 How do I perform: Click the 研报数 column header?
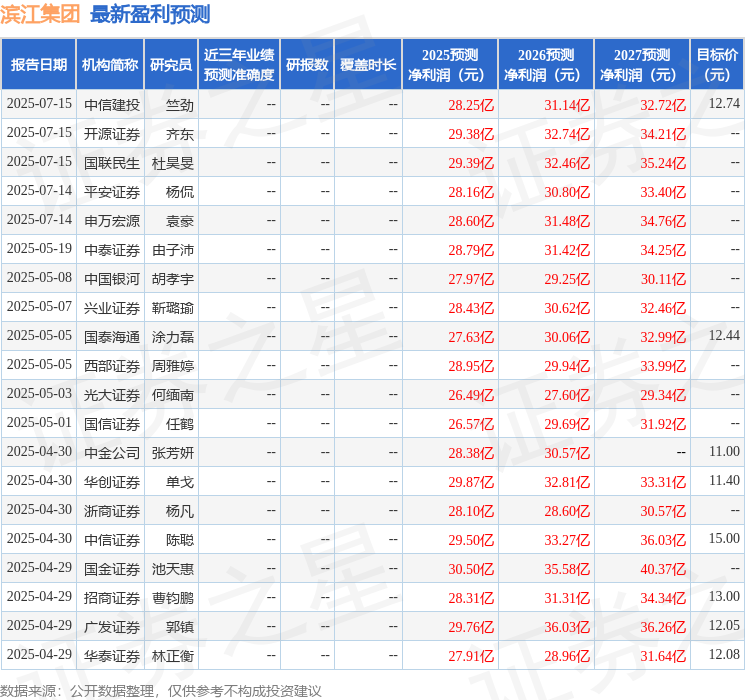(307, 64)
